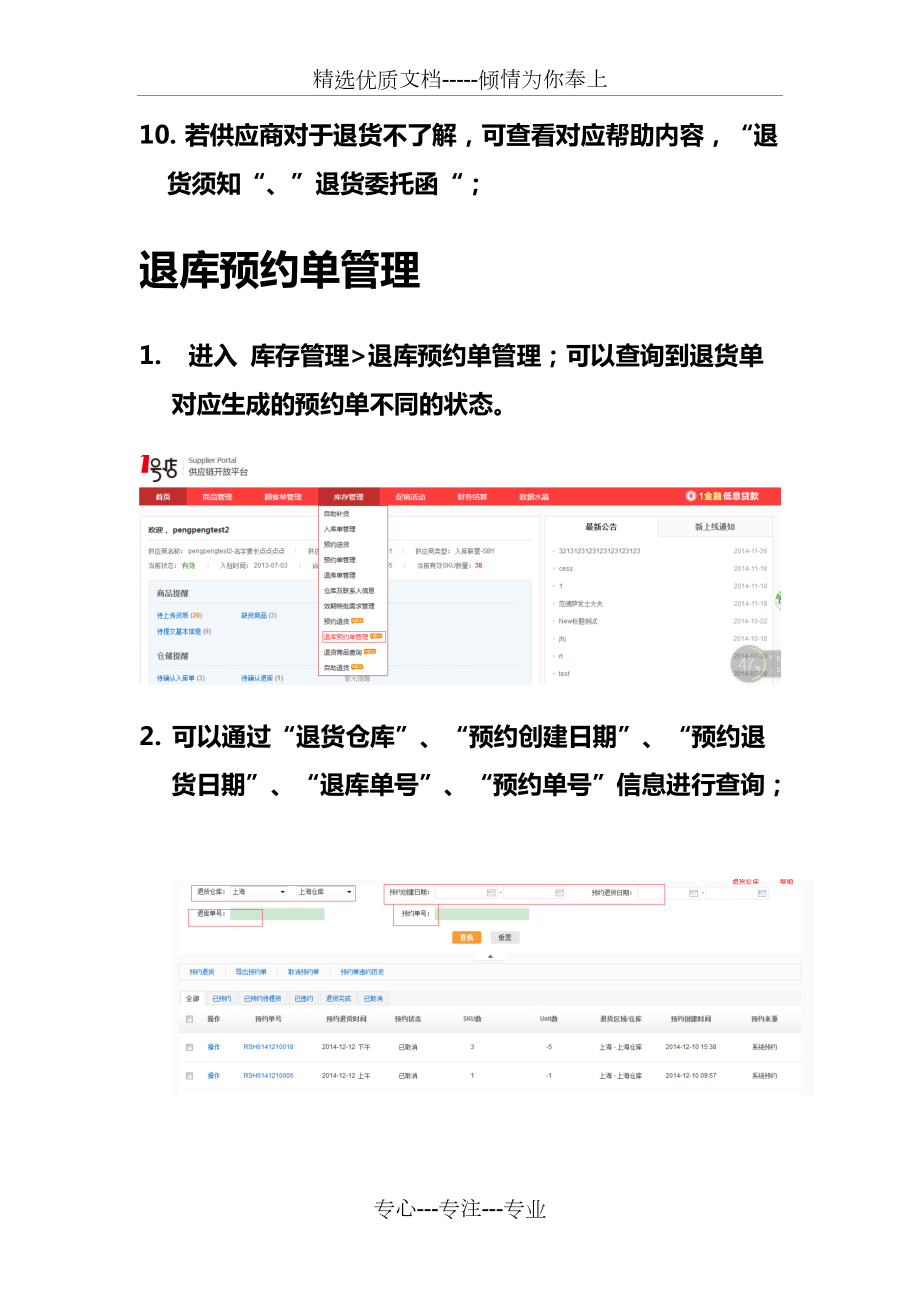Select 预约送货 in the dropdown menu

click(x=336, y=545)
